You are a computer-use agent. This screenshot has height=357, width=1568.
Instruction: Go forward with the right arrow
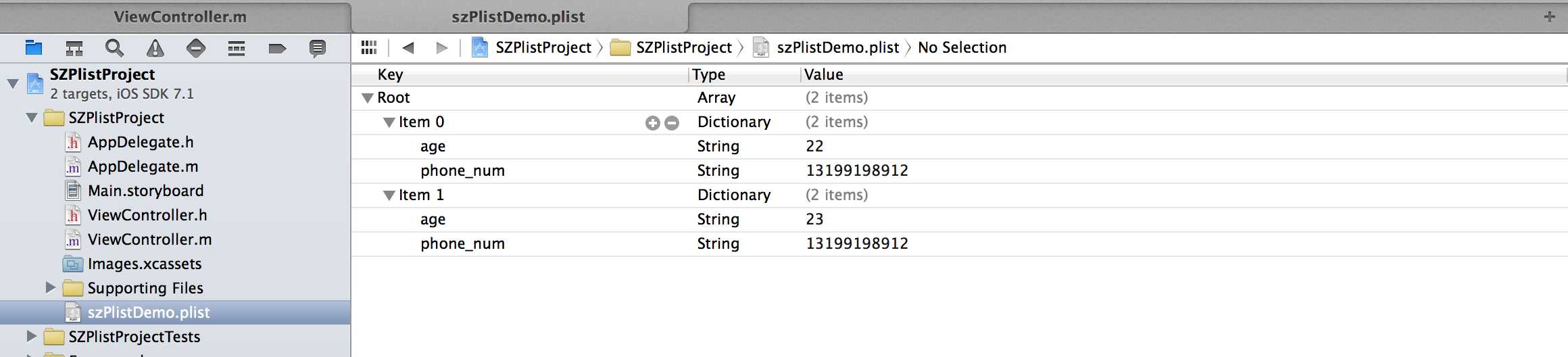(441, 47)
